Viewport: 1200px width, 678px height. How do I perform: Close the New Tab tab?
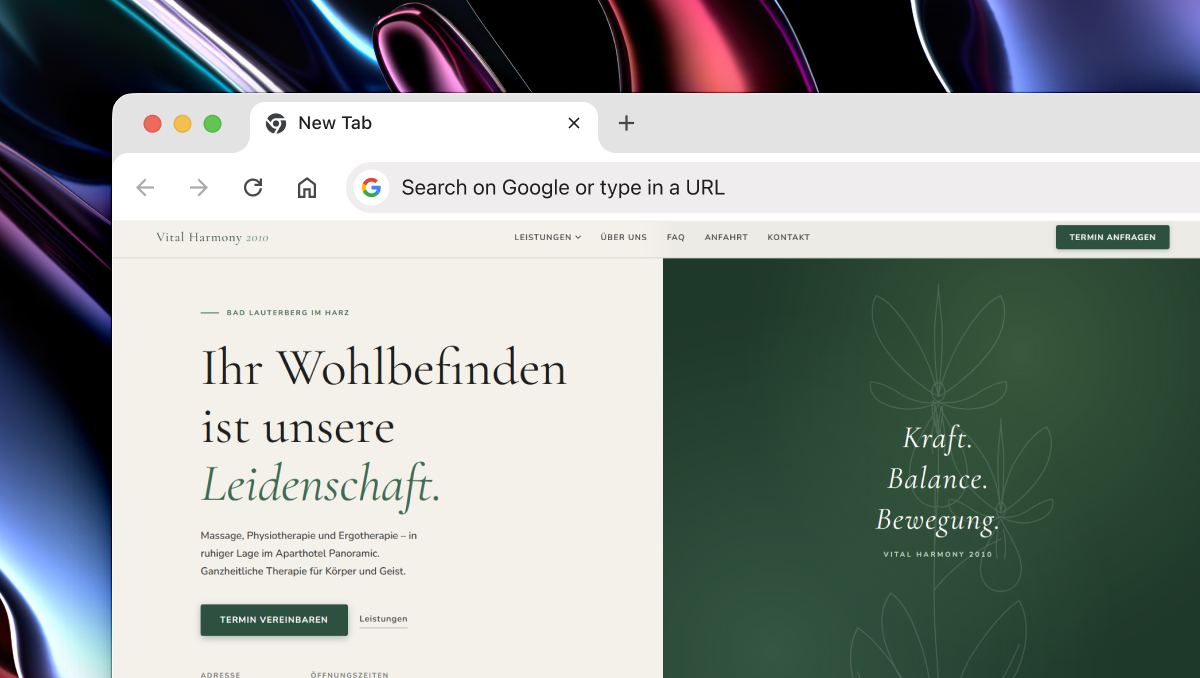574,123
